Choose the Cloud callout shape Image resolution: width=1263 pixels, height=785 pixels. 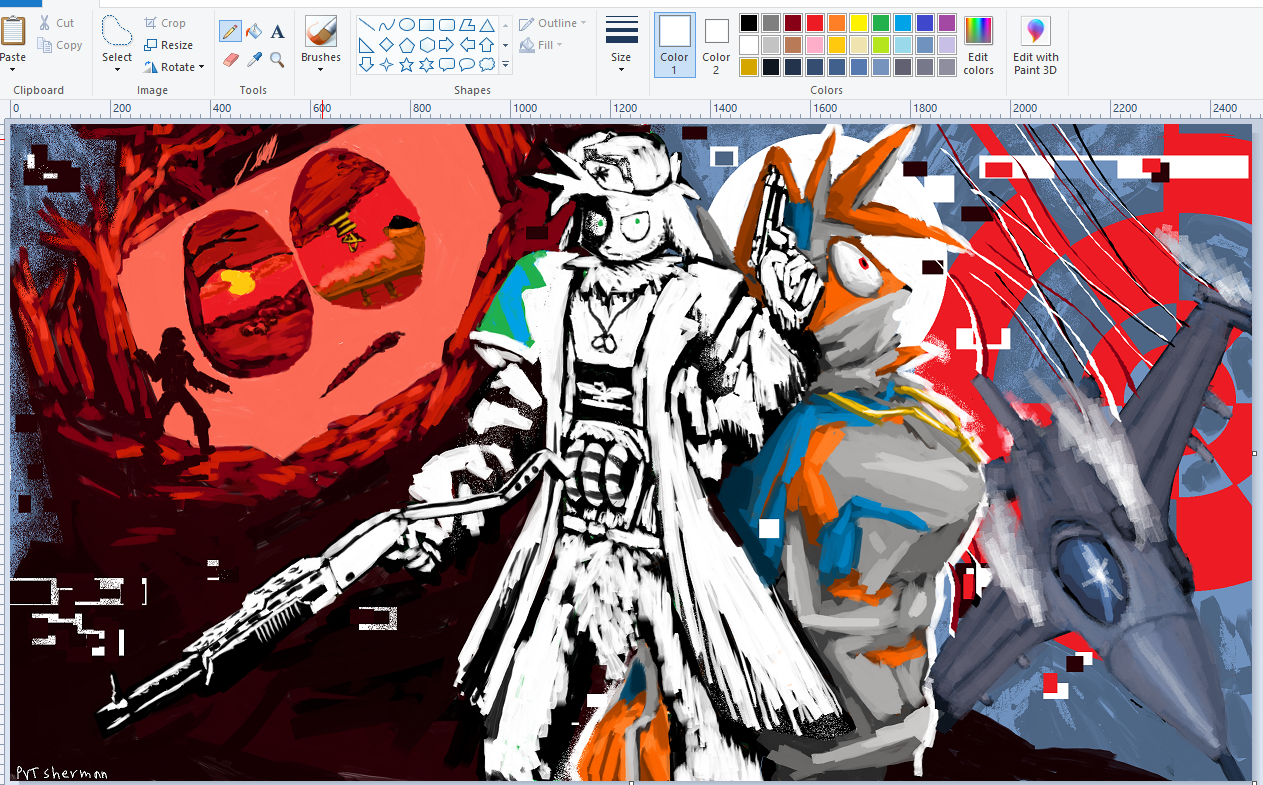[x=487, y=65]
